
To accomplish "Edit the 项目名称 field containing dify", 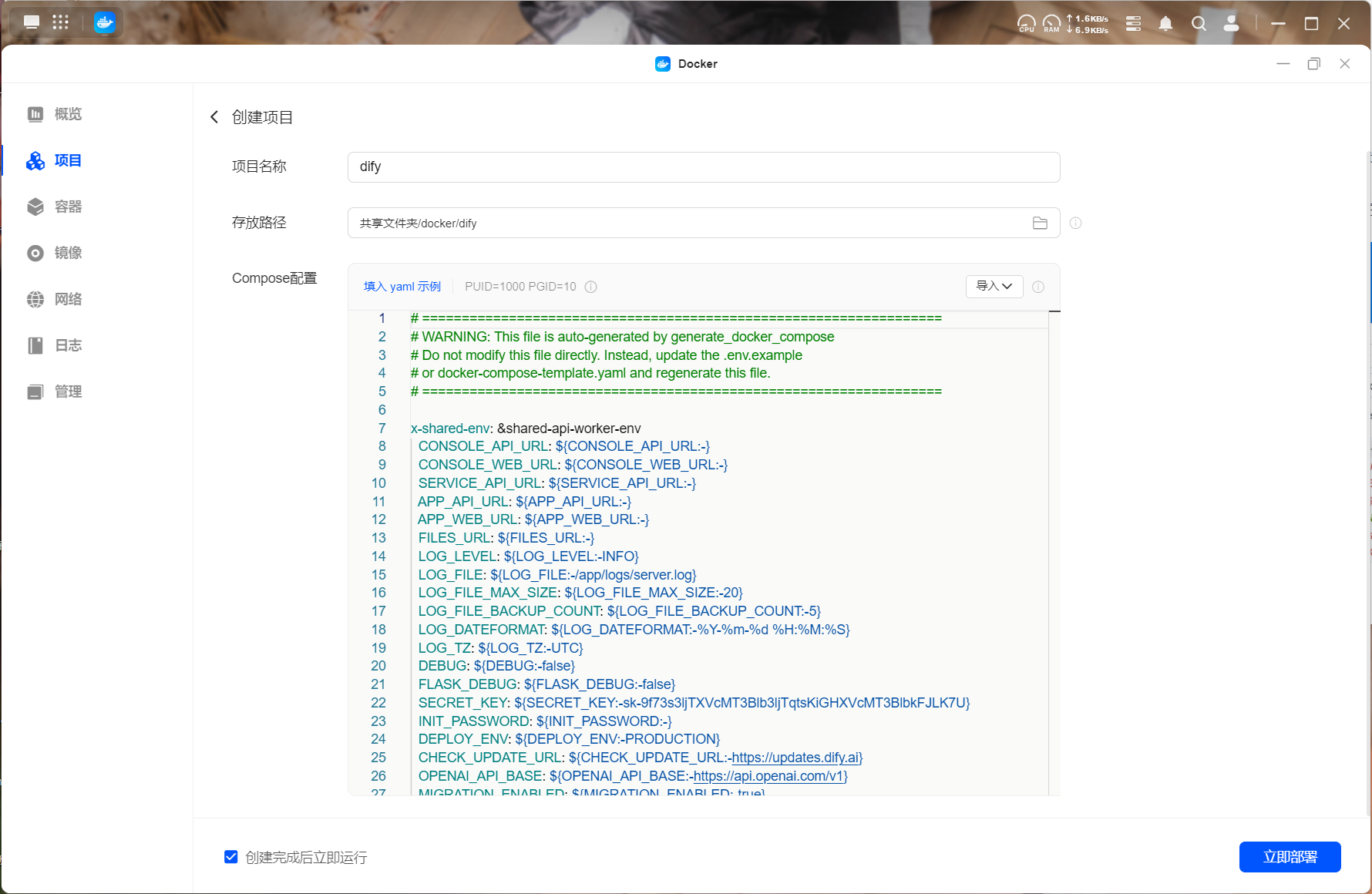I will 704,167.
